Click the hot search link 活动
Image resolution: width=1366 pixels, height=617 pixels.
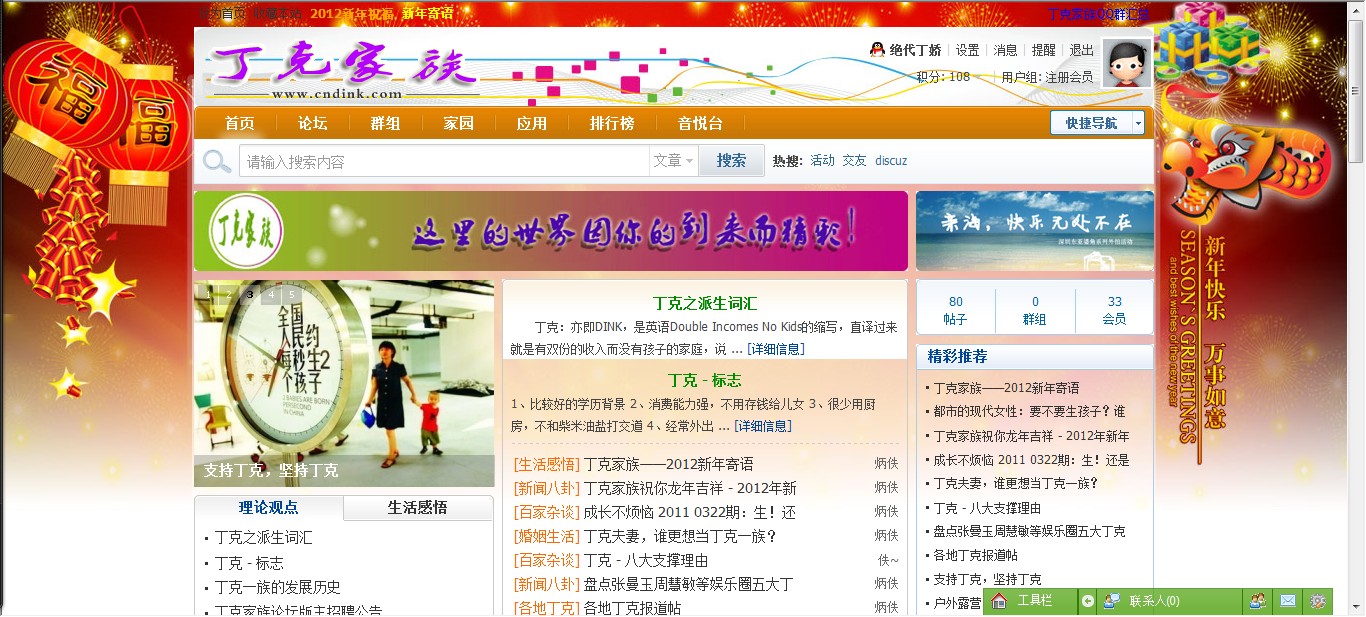click(822, 160)
